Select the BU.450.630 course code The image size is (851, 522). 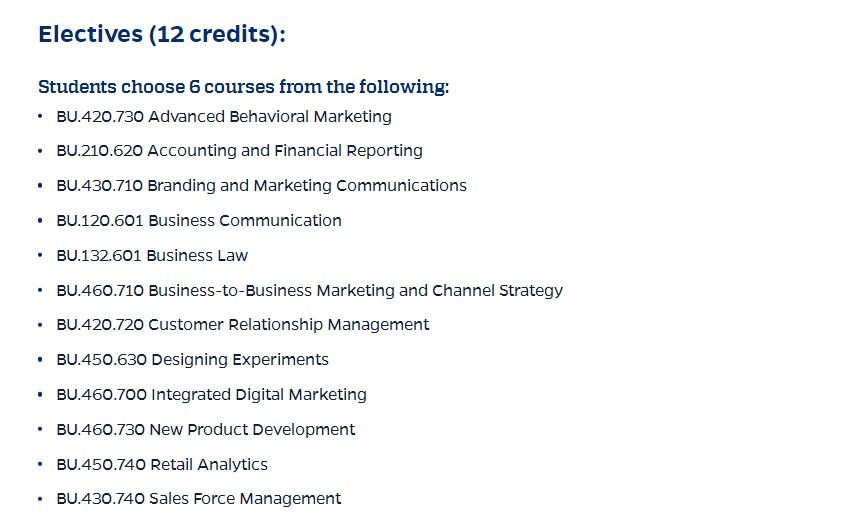(101, 360)
